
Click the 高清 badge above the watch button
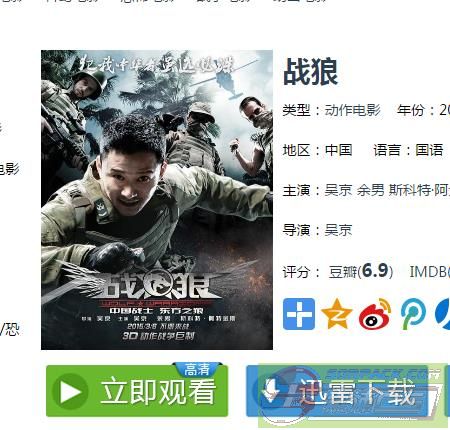(x=197, y=369)
